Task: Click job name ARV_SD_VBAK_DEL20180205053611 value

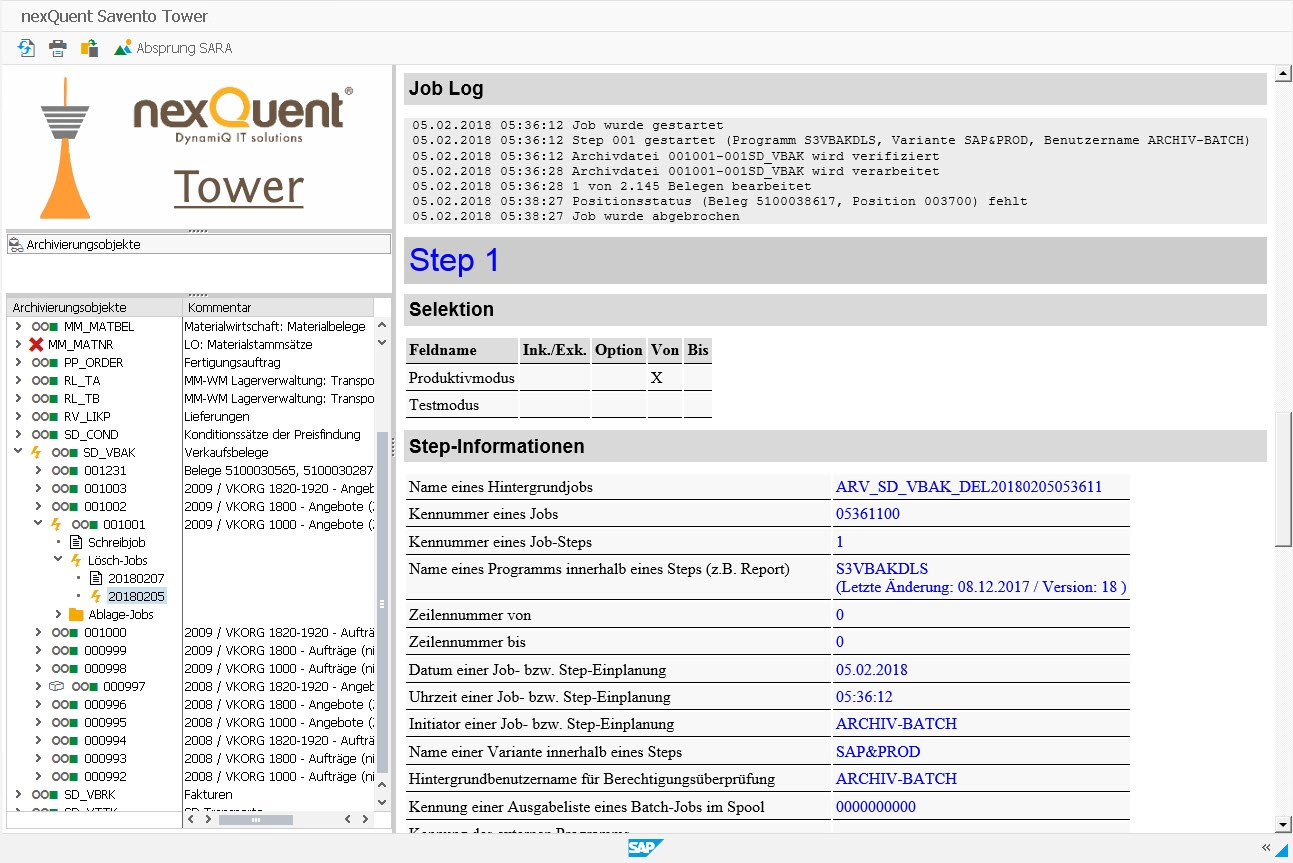Action: pyautogui.click(x=968, y=487)
